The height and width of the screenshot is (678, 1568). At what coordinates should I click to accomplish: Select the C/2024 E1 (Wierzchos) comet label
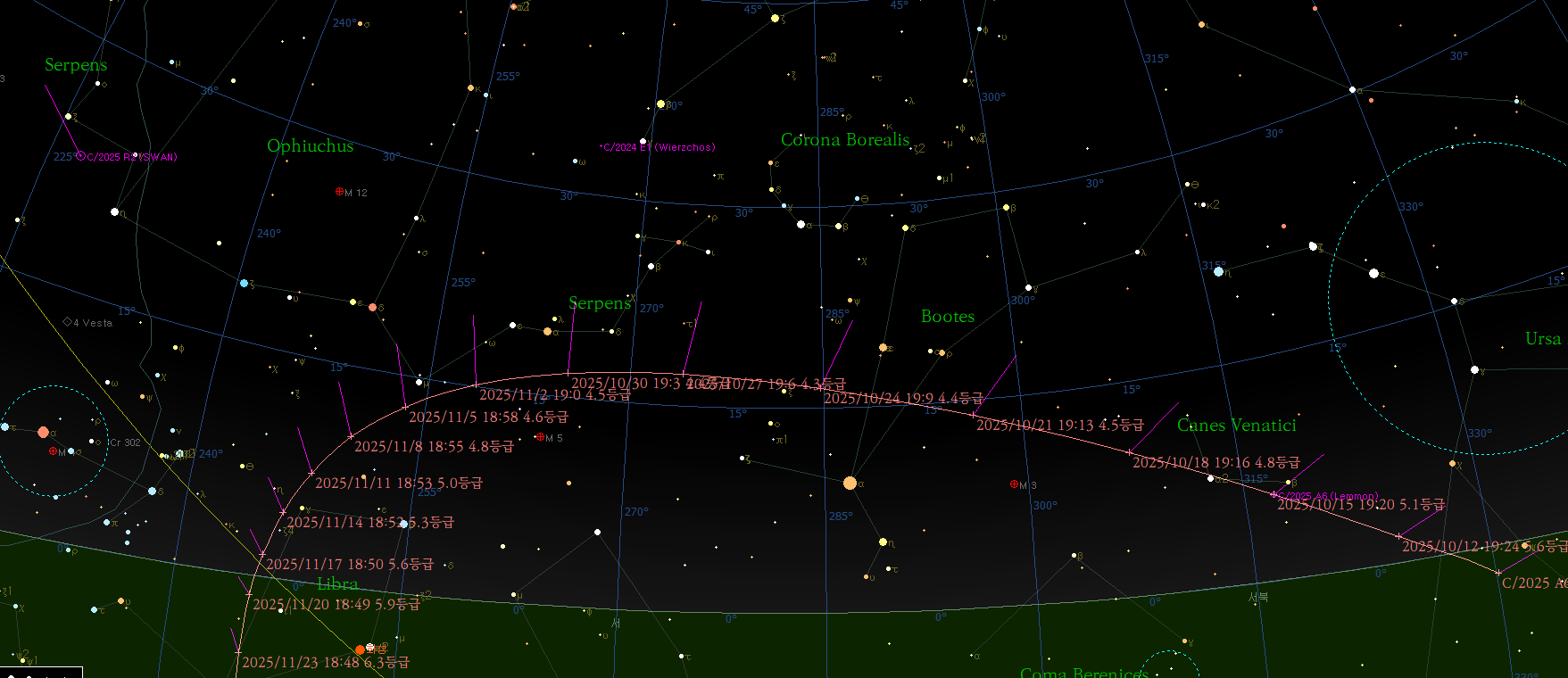tap(660, 147)
